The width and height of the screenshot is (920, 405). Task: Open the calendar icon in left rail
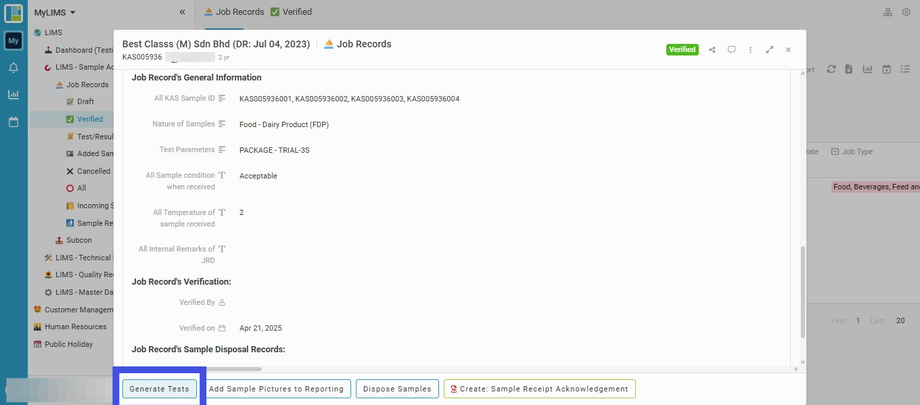(x=13, y=122)
